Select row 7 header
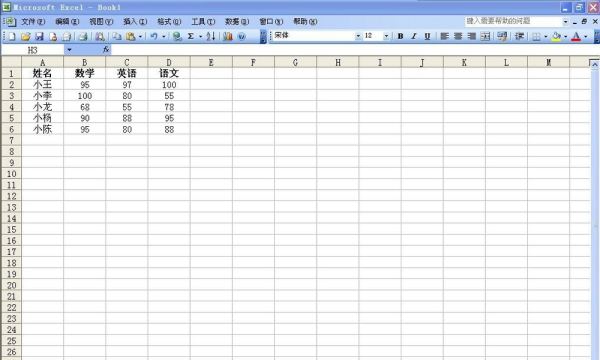Screen dimensions: 600x360 pyautogui.click(x=11, y=140)
